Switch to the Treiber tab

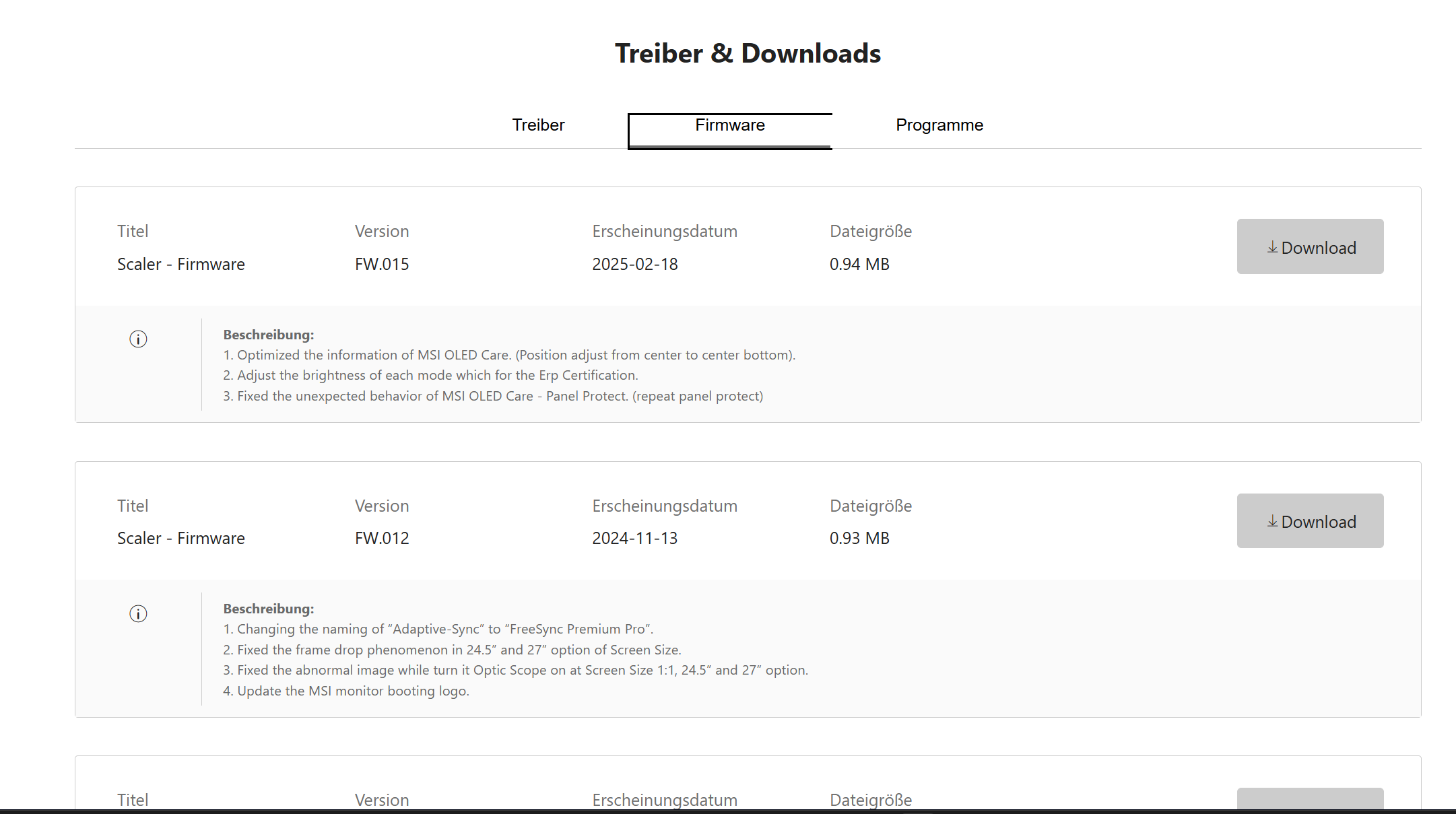538,125
